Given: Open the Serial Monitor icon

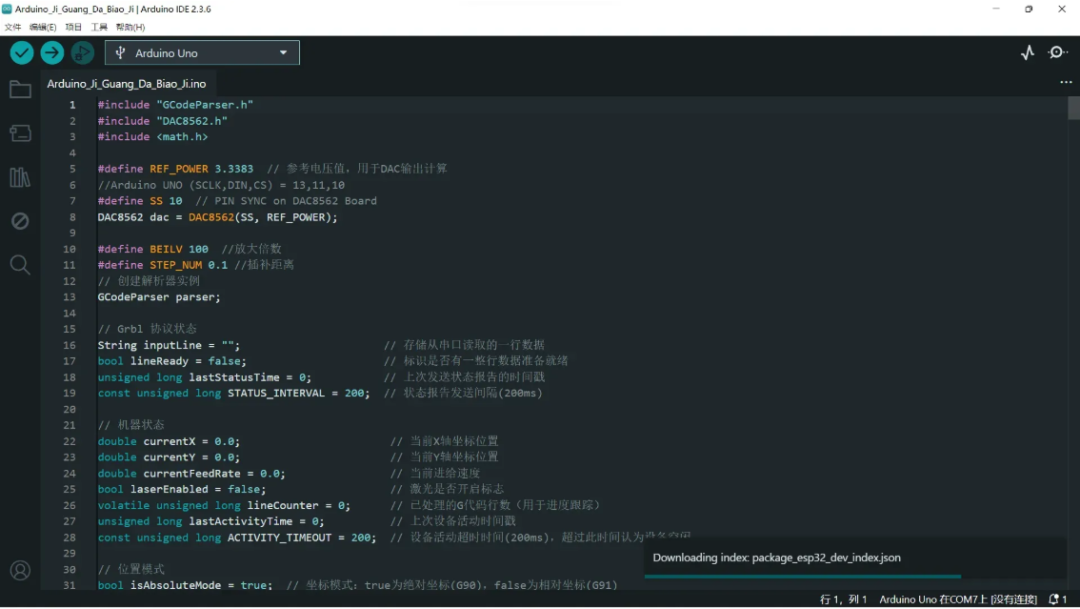Looking at the screenshot, I should tap(1057, 52).
